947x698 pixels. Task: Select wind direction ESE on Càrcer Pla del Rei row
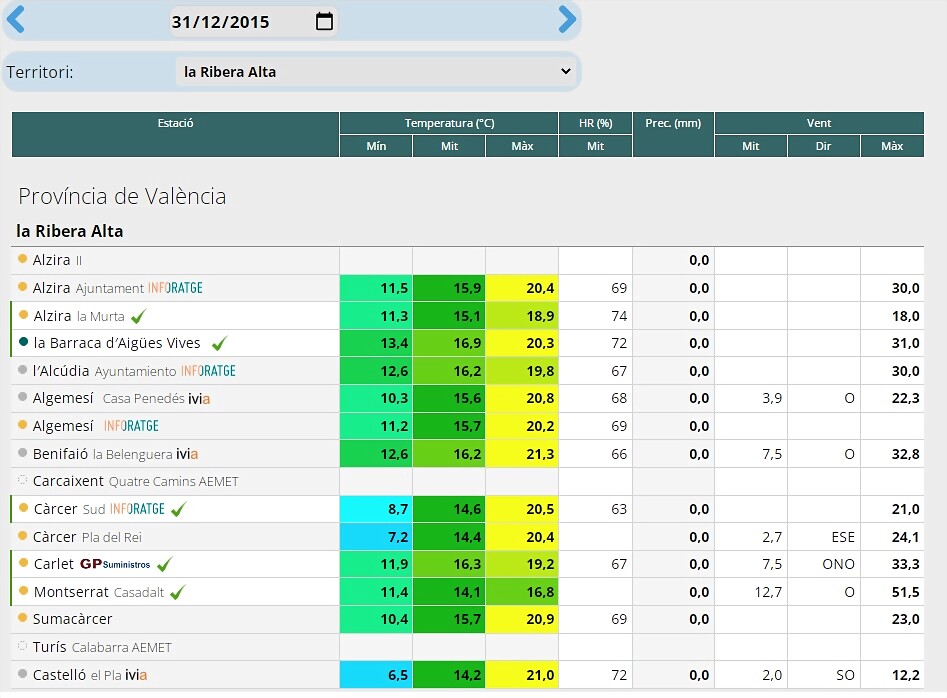[x=843, y=537]
